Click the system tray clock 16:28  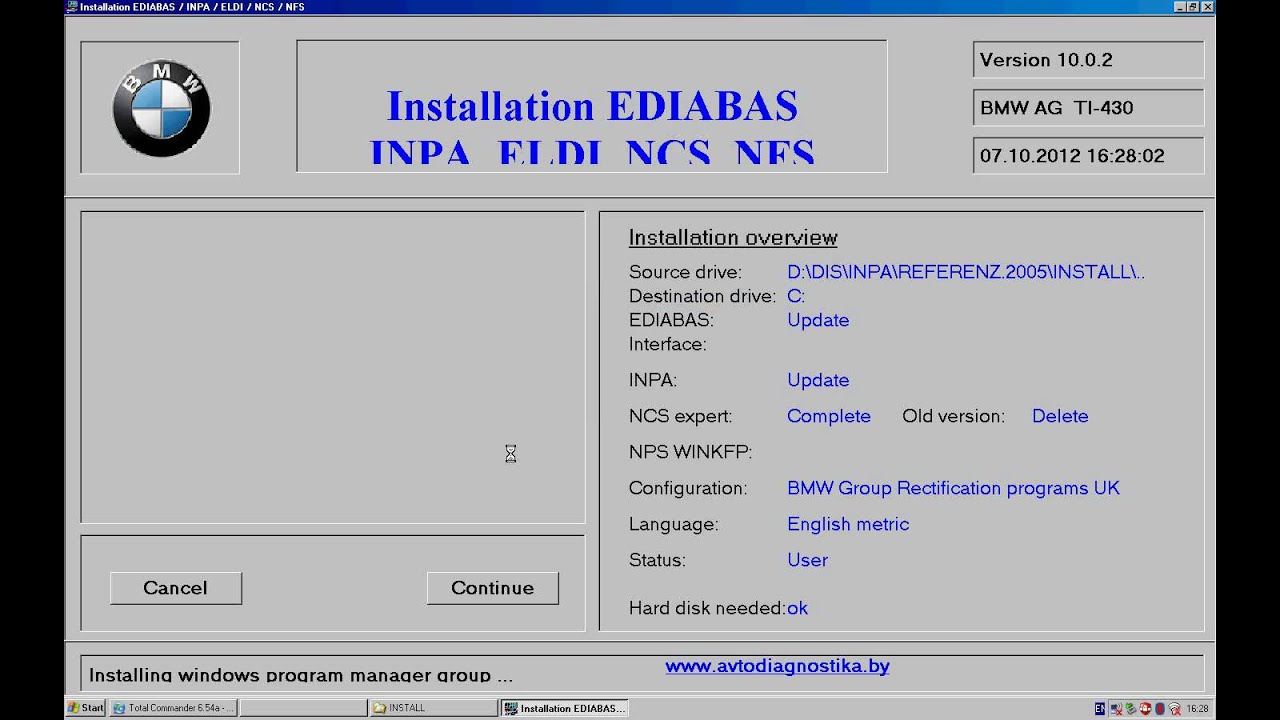click(x=1197, y=708)
